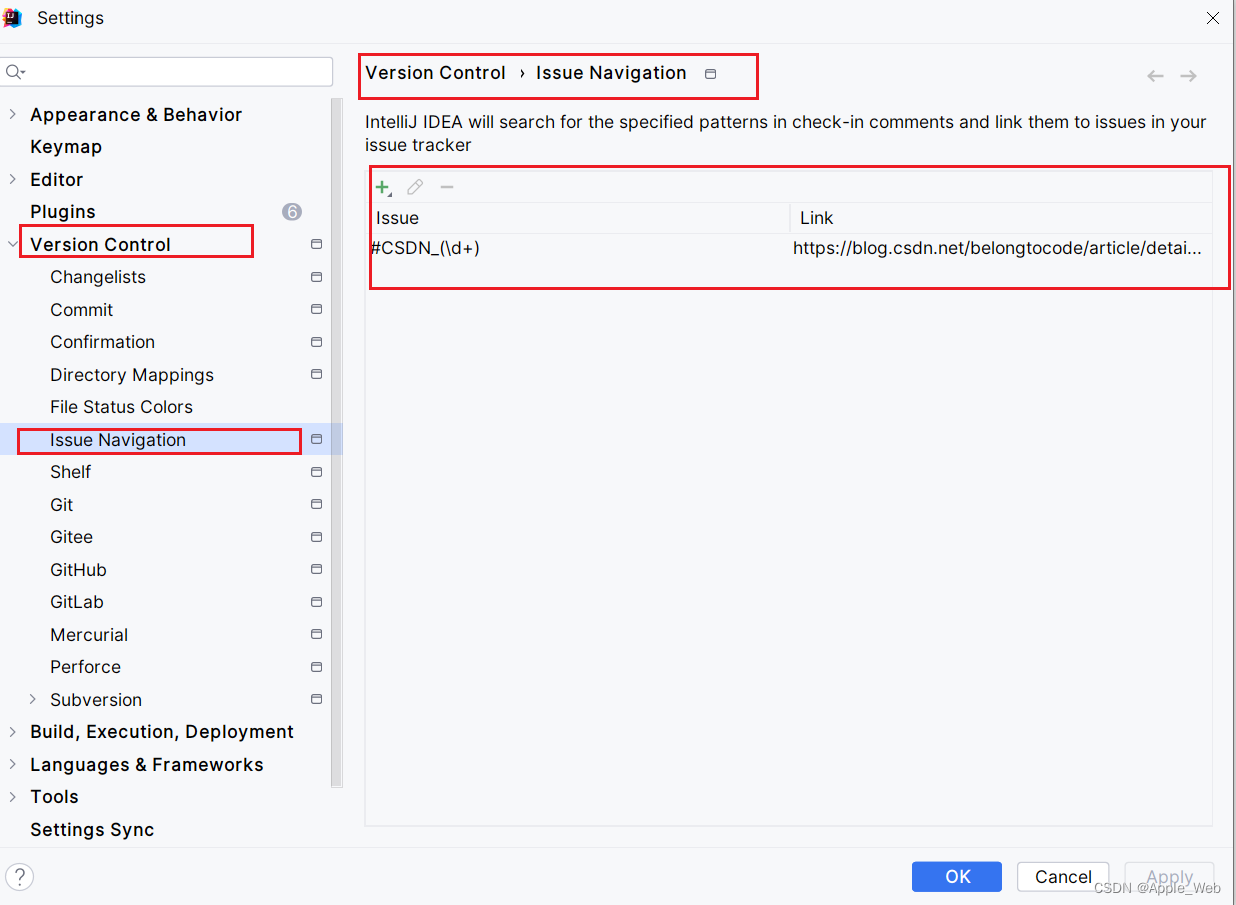The width and height of the screenshot is (1236, 905).
Task: Select Shelf settings page
Action: (71, 472)
